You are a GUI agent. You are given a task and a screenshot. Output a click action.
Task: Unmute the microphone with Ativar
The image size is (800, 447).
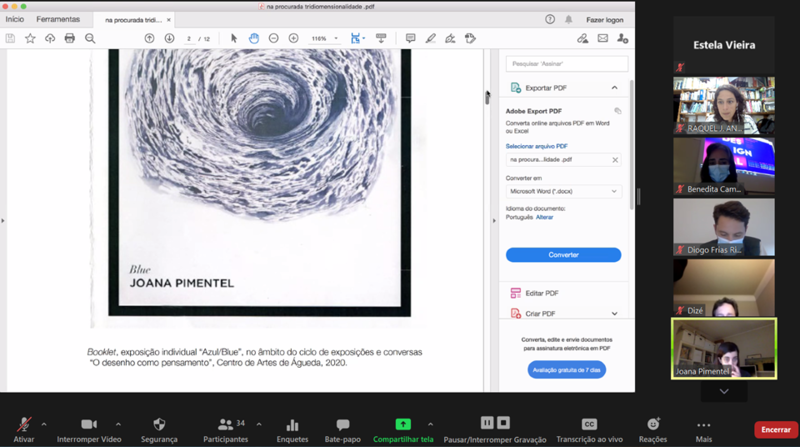tap(23, 430)
